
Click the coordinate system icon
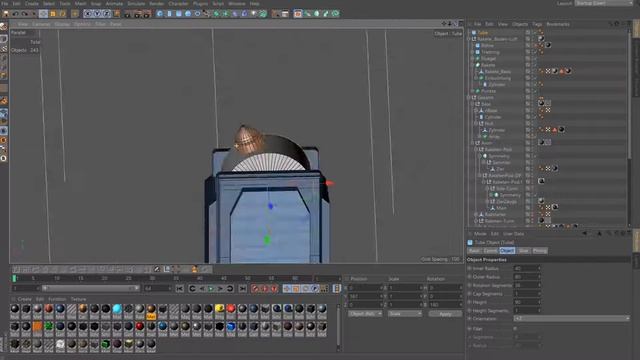117,13
